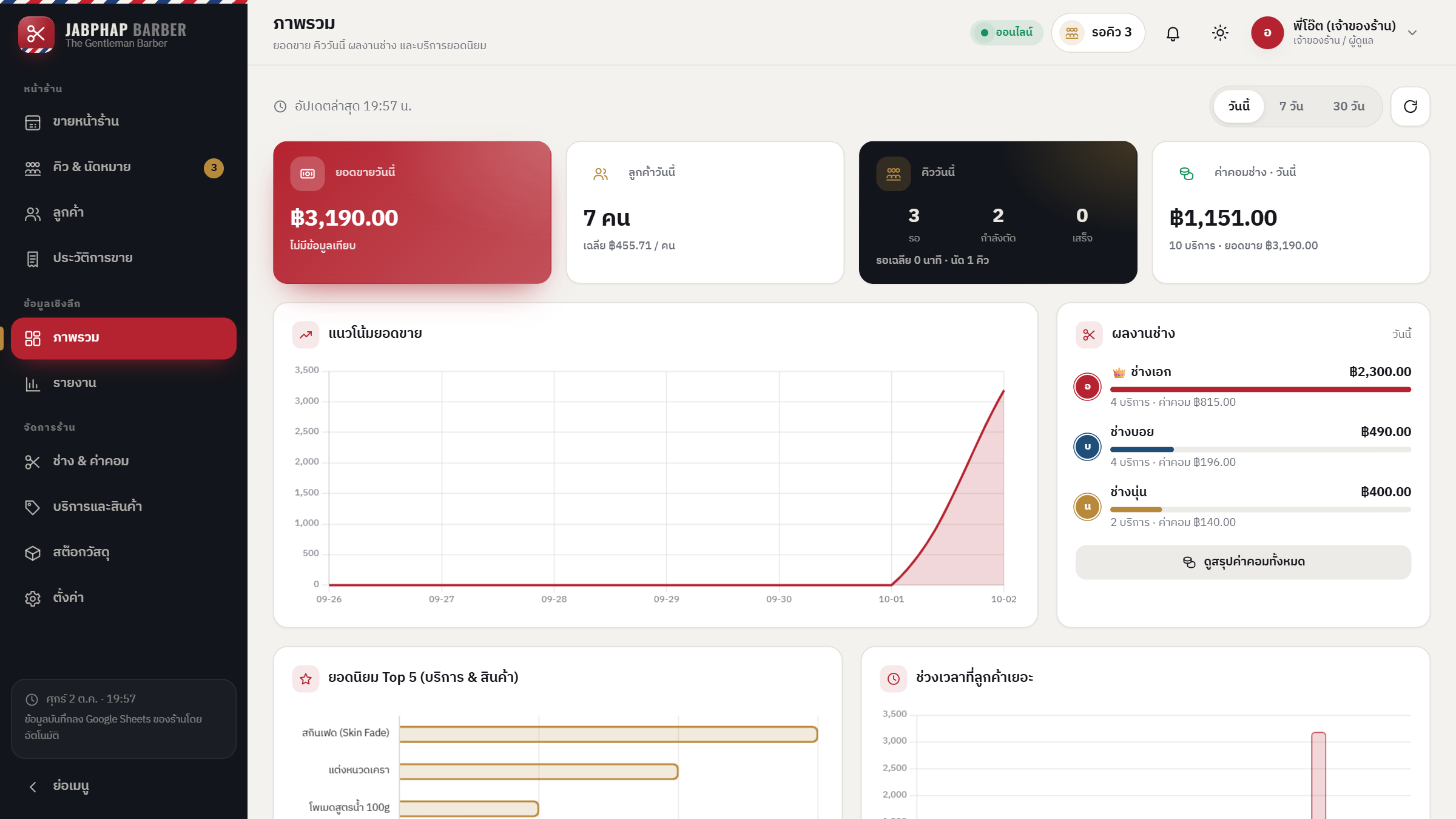Click the ยอดนิยม Top 5 star icon
This screenshot has height=819, width=1456.
(x=306, y=678)
